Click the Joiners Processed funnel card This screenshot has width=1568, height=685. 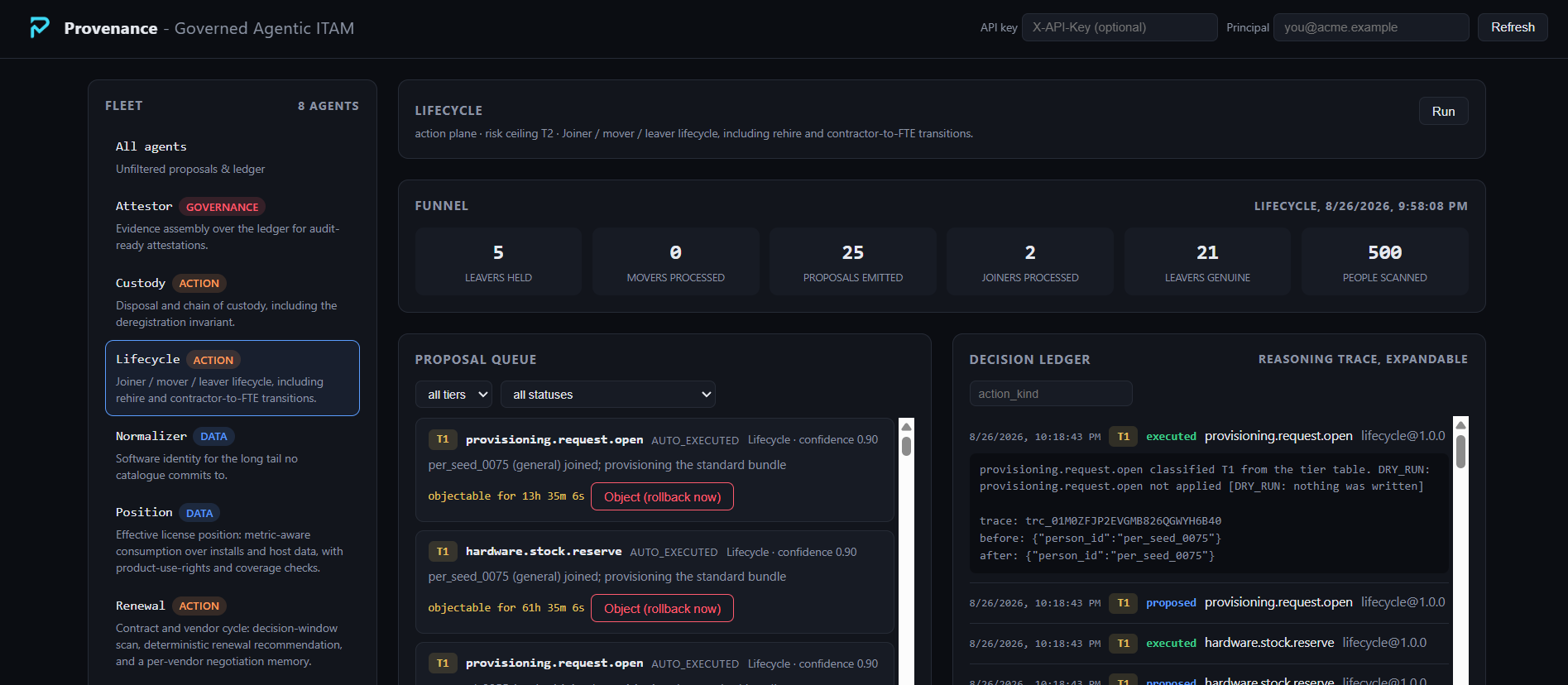1030,261
